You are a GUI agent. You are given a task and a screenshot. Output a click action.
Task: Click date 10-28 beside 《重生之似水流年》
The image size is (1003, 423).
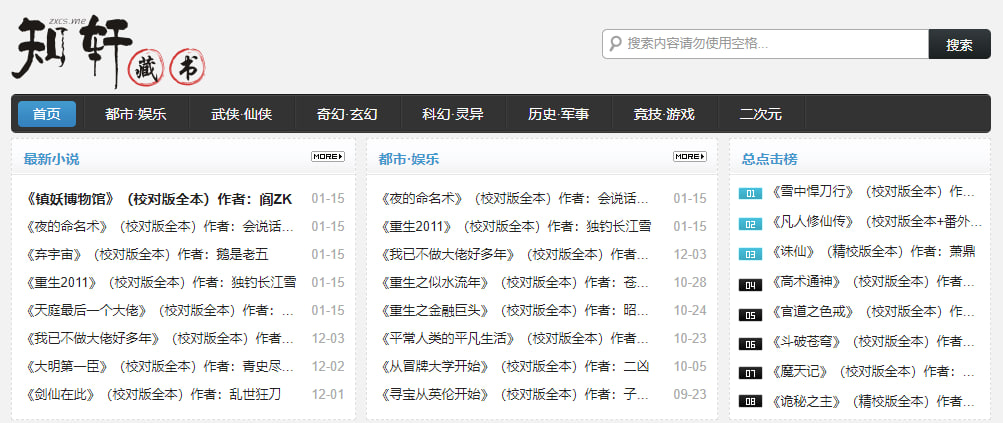(690, 282)
